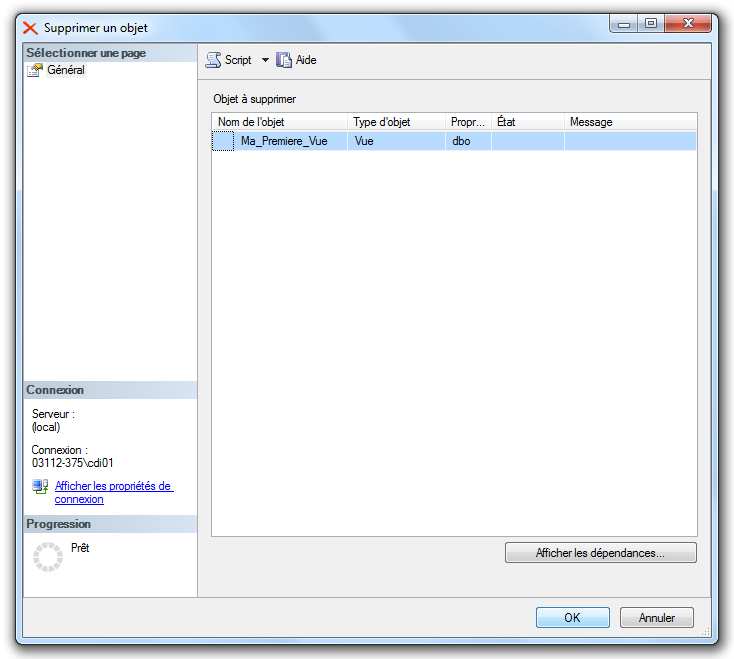The width and height of the screenshot is (734, 659).
Task: Click the Propr... column header
Action: (468, 122)
